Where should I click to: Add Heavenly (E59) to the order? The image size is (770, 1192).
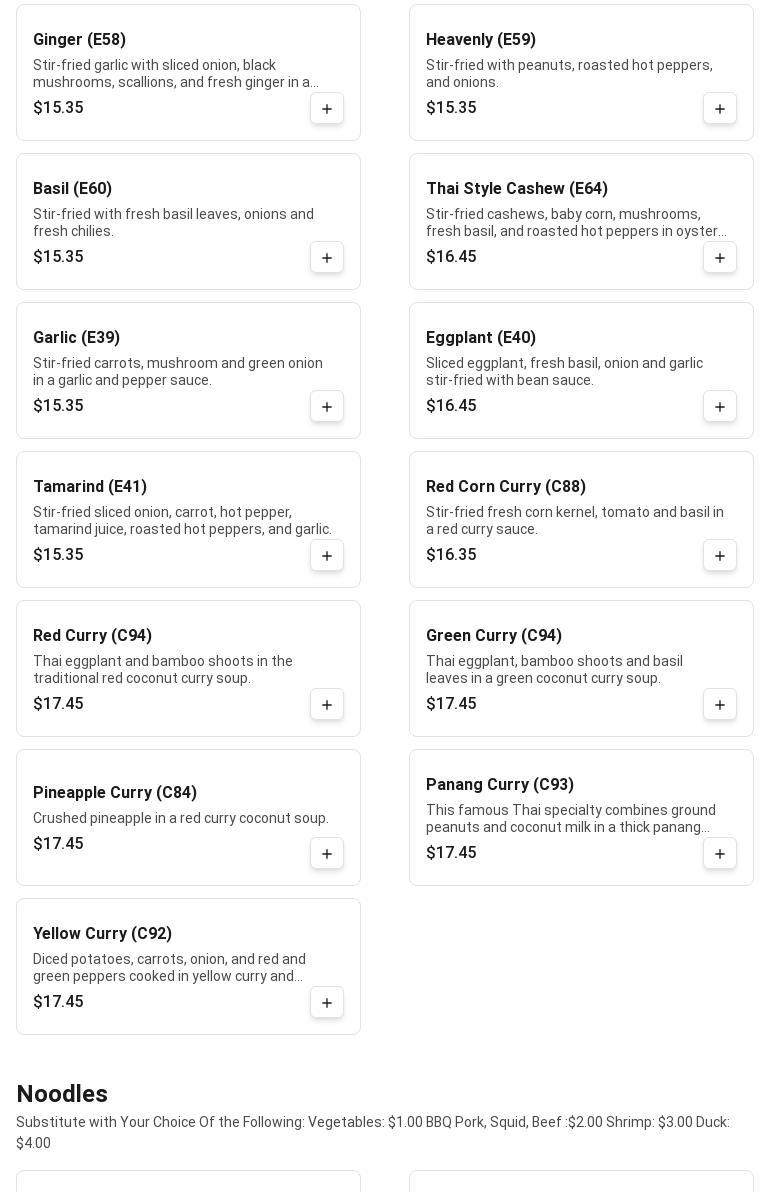720,109
